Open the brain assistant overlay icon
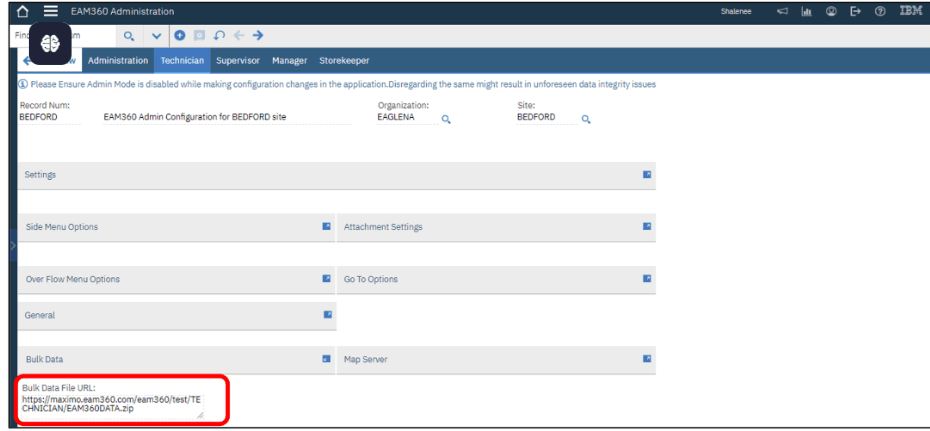This screenshot has width=930, height=431. point(50,43)
